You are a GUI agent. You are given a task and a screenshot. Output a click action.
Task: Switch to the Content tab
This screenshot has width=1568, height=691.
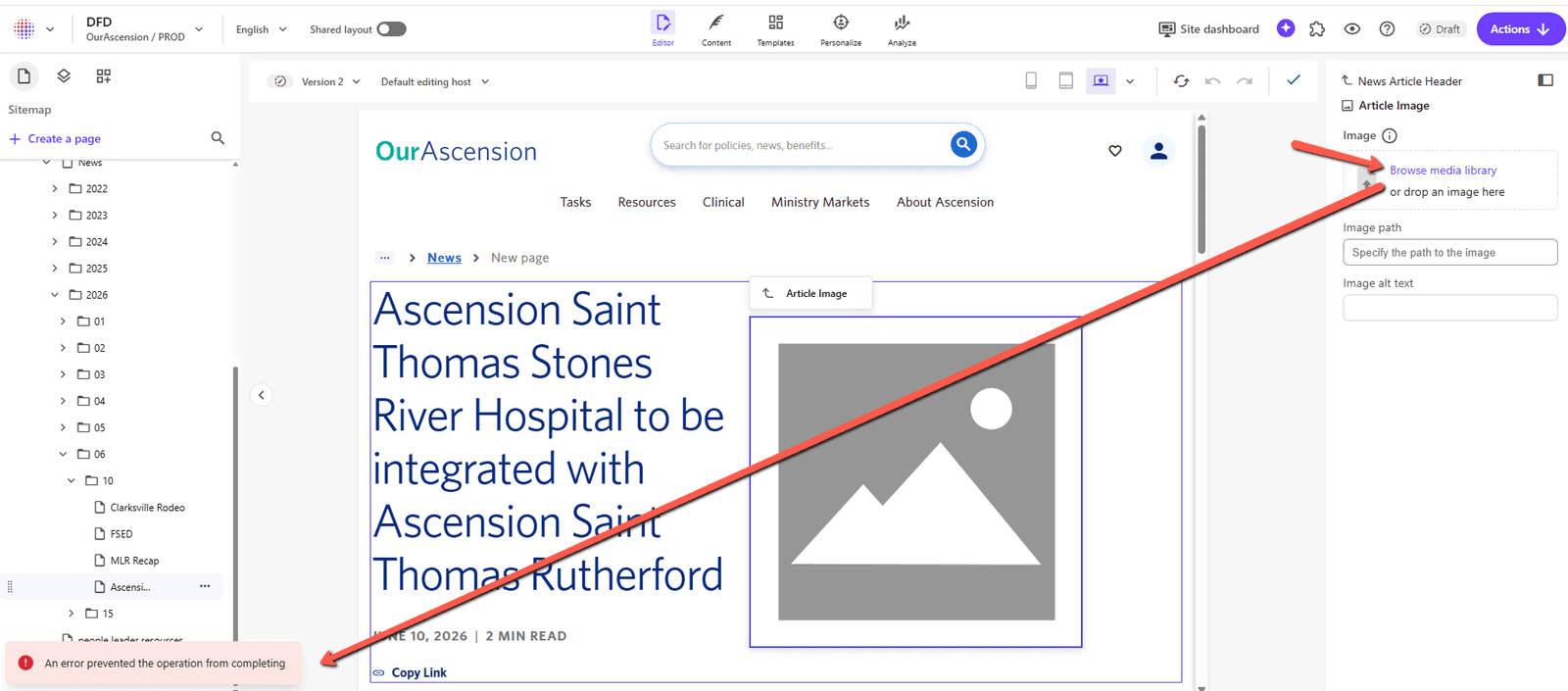(716, 29)
